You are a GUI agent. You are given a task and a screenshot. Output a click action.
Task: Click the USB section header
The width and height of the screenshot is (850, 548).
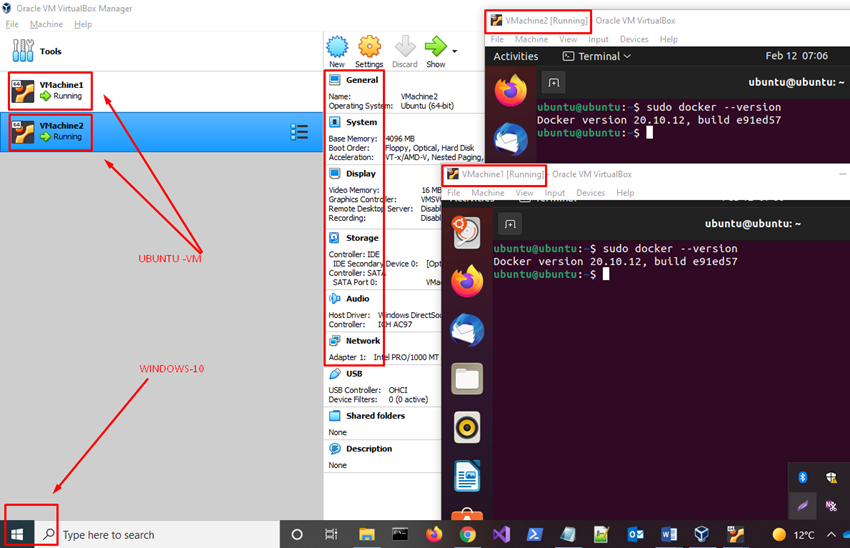click(354, 374)
